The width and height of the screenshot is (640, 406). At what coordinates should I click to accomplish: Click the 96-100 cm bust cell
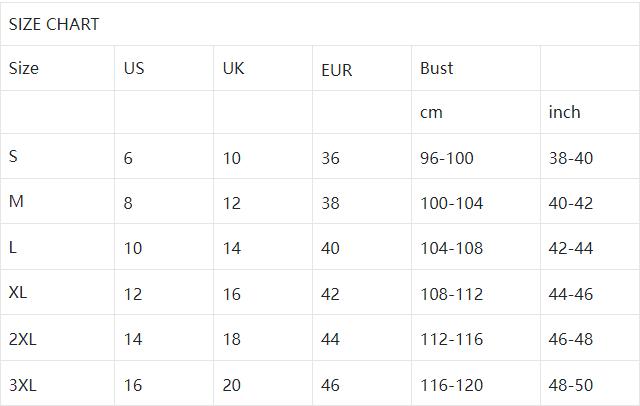click(x=447, y=158)
